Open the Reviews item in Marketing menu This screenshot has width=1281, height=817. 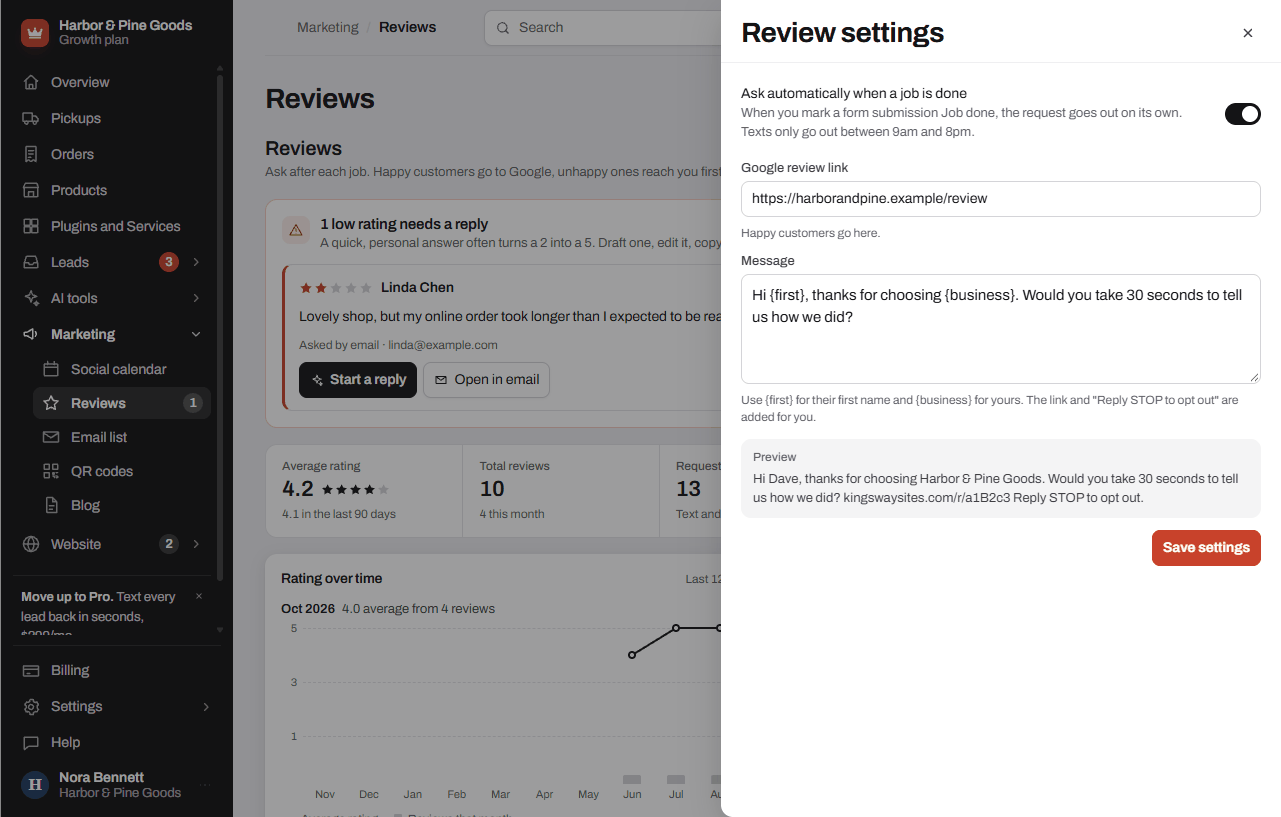coord(122,403)
